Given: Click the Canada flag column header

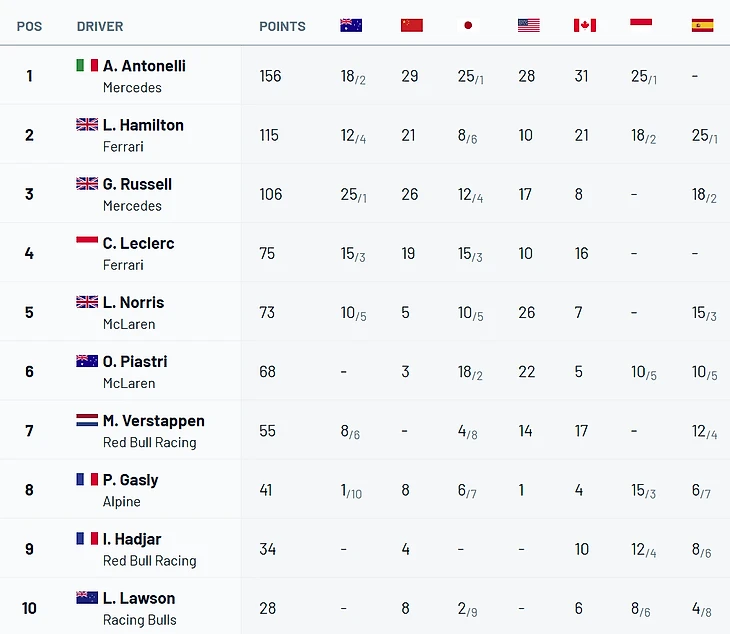Looking at the screenshot, I should click(585, 25).
